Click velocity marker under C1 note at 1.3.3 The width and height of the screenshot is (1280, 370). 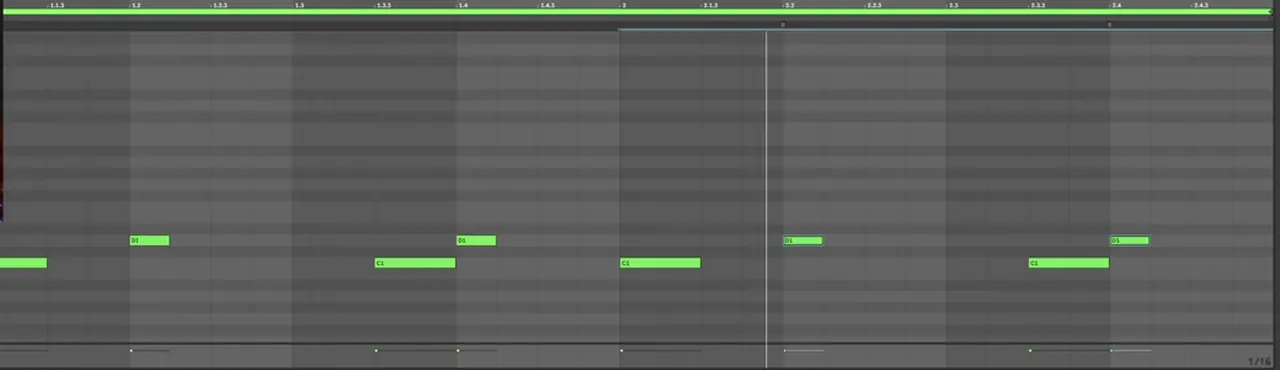pyautogui.click(x=376, y=350)
